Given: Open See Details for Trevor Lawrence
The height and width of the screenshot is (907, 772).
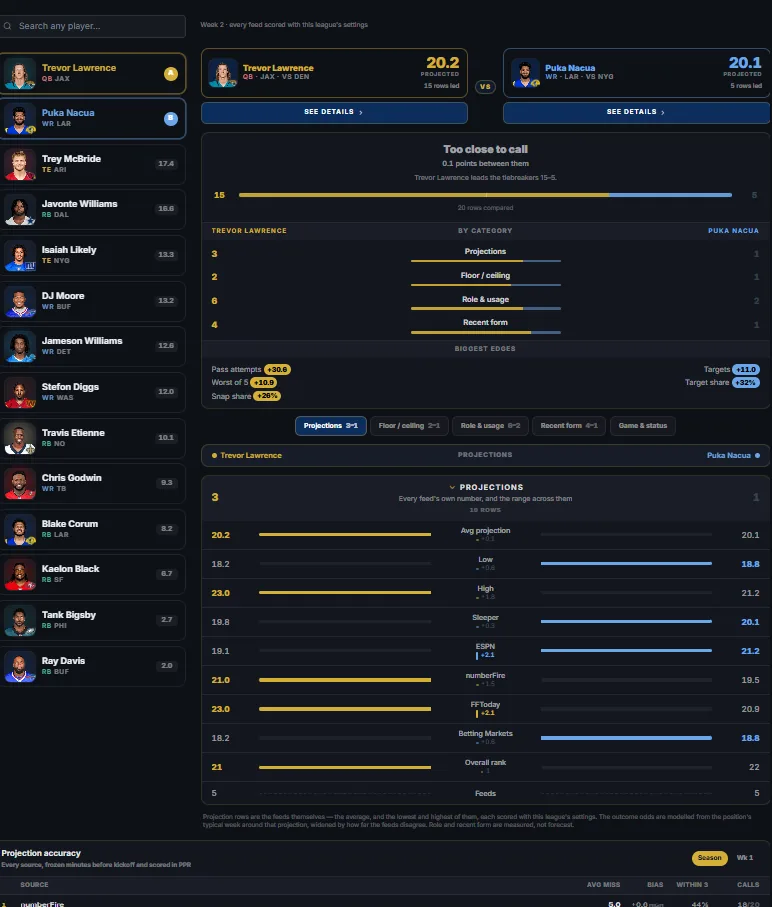Looking at the screenshot, I should [x=334, y=112].
